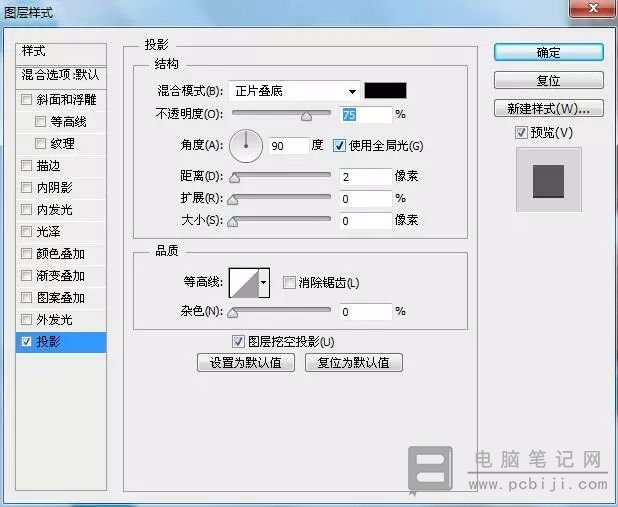
Task: Click the 不透明度 slider handle
Action: pyautogui.click(x=306, y=116)
